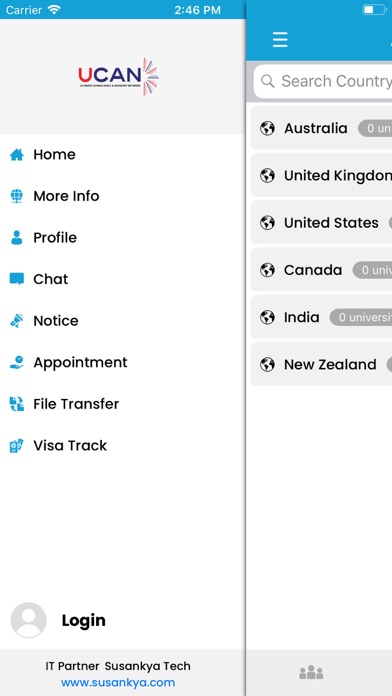Select New Zealand country row

(321, 364)
